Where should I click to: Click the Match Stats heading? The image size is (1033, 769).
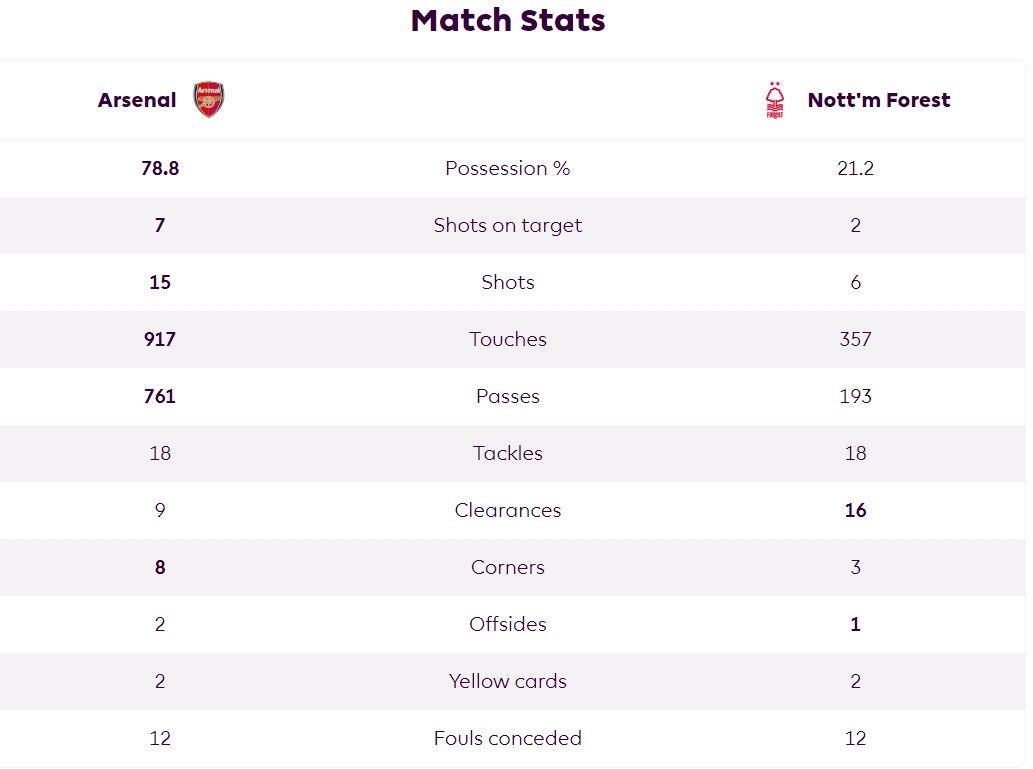(x=508, y=20)
